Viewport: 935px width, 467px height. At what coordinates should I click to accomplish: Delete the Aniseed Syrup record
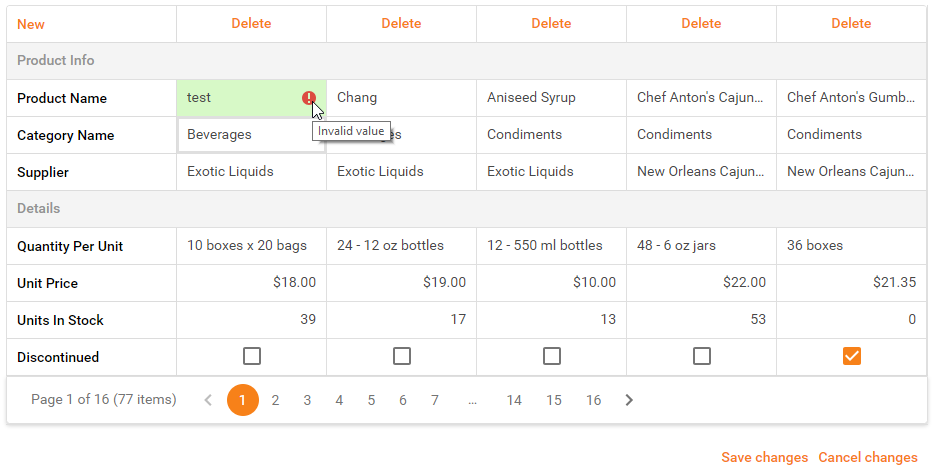pos(552,24)
